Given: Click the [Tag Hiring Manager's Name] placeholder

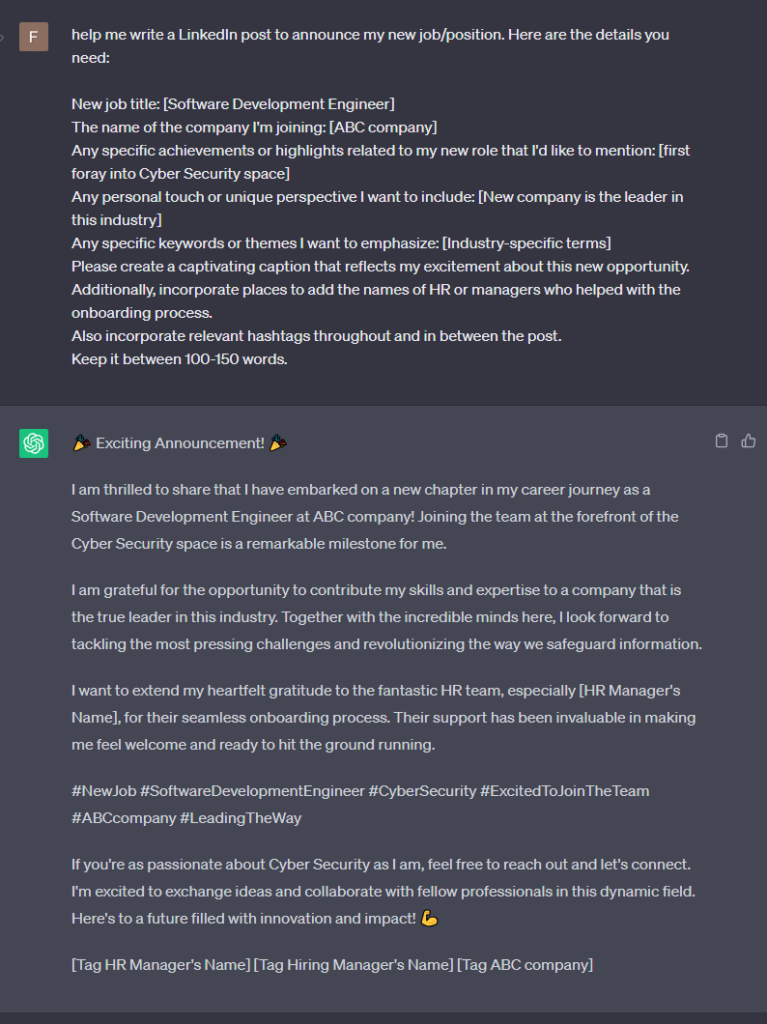Looking at the screenshot, I should tap(353, 965).
